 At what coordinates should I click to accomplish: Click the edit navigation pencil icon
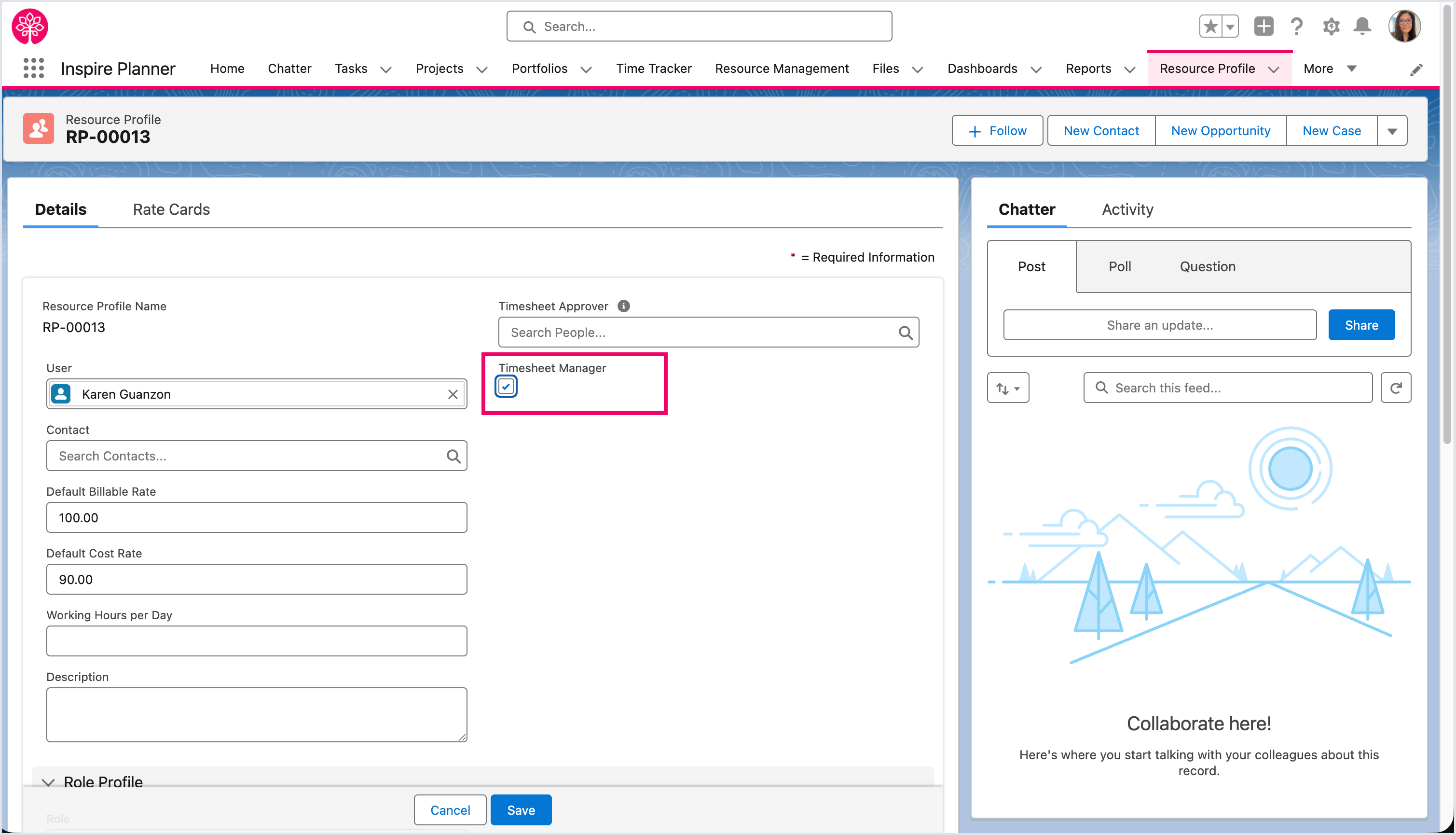coord(1416,70)
